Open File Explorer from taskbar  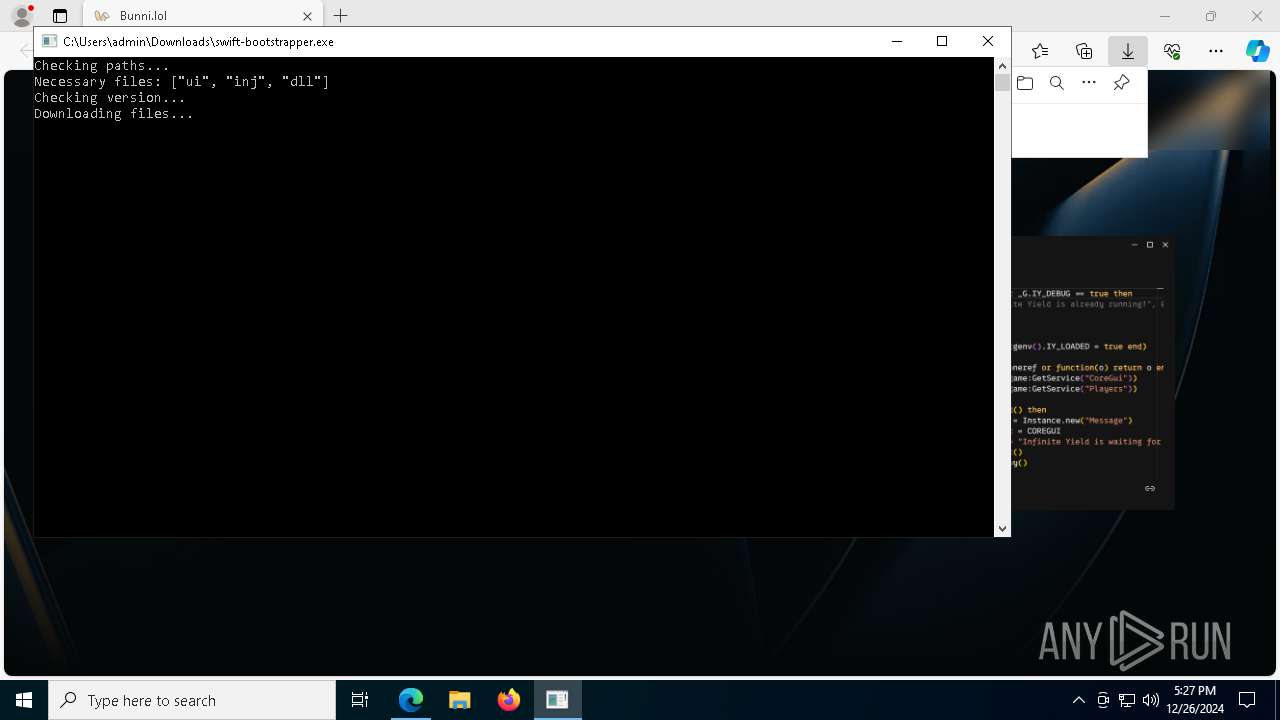tap(460, 700)
